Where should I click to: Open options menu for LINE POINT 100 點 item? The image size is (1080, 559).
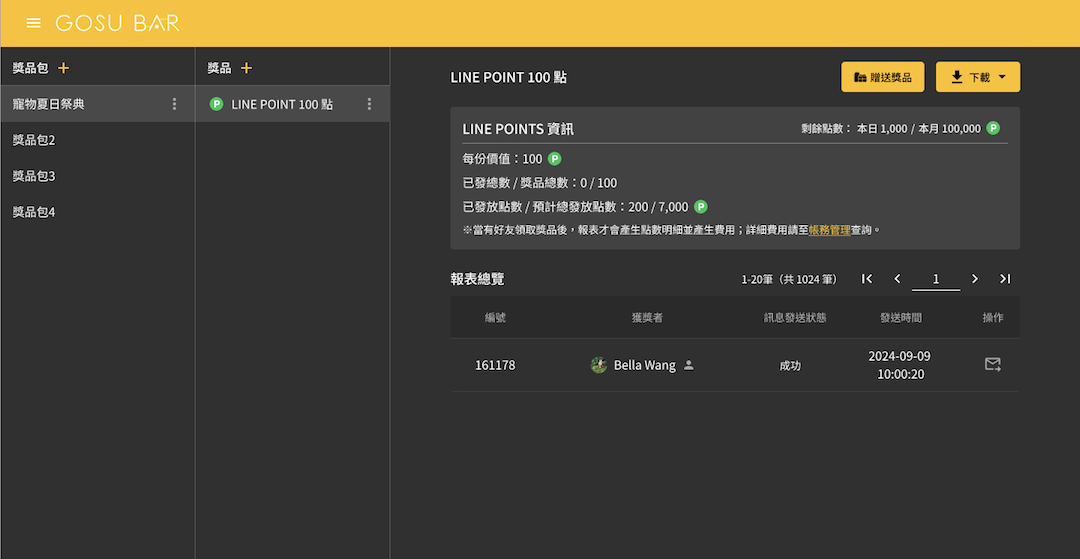(x=369, y=104)
